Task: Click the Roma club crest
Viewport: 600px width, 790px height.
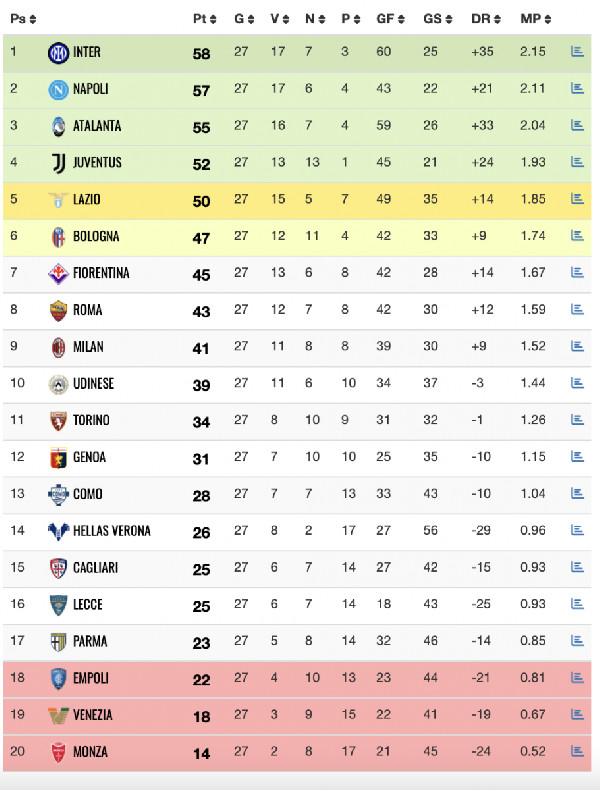Action: pos(58,310)
